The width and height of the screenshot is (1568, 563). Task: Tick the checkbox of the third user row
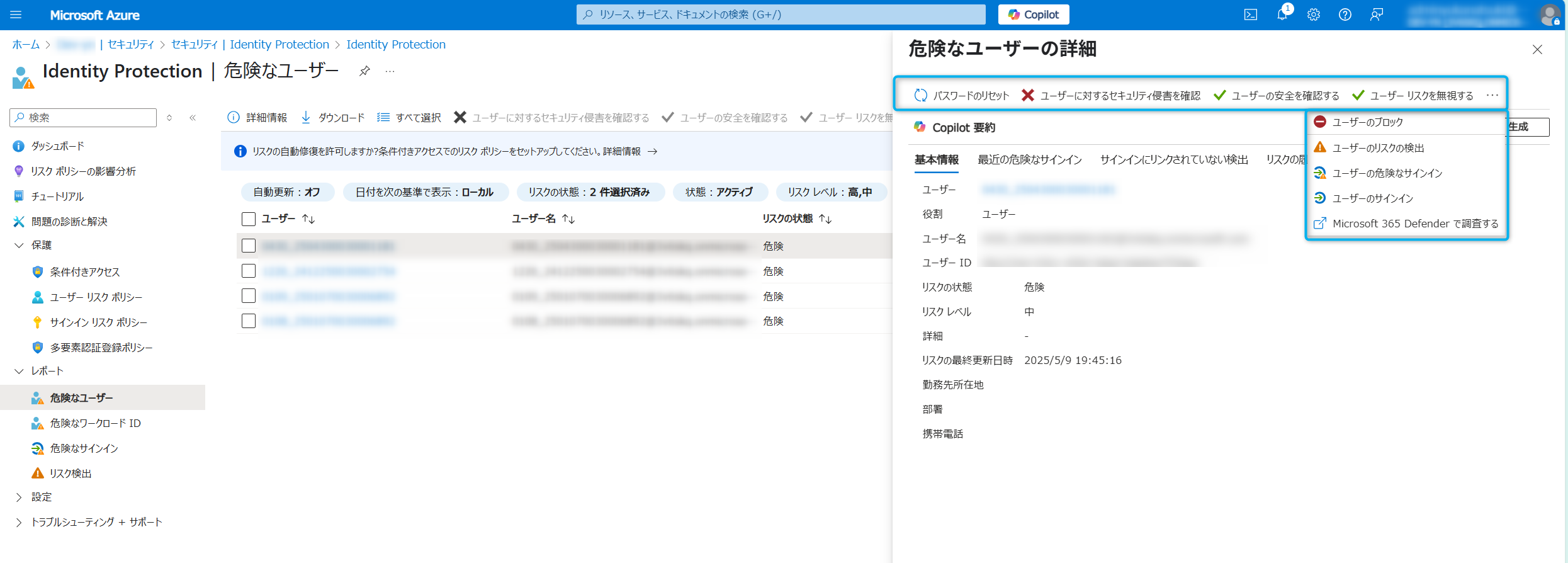tap(249, 296)
